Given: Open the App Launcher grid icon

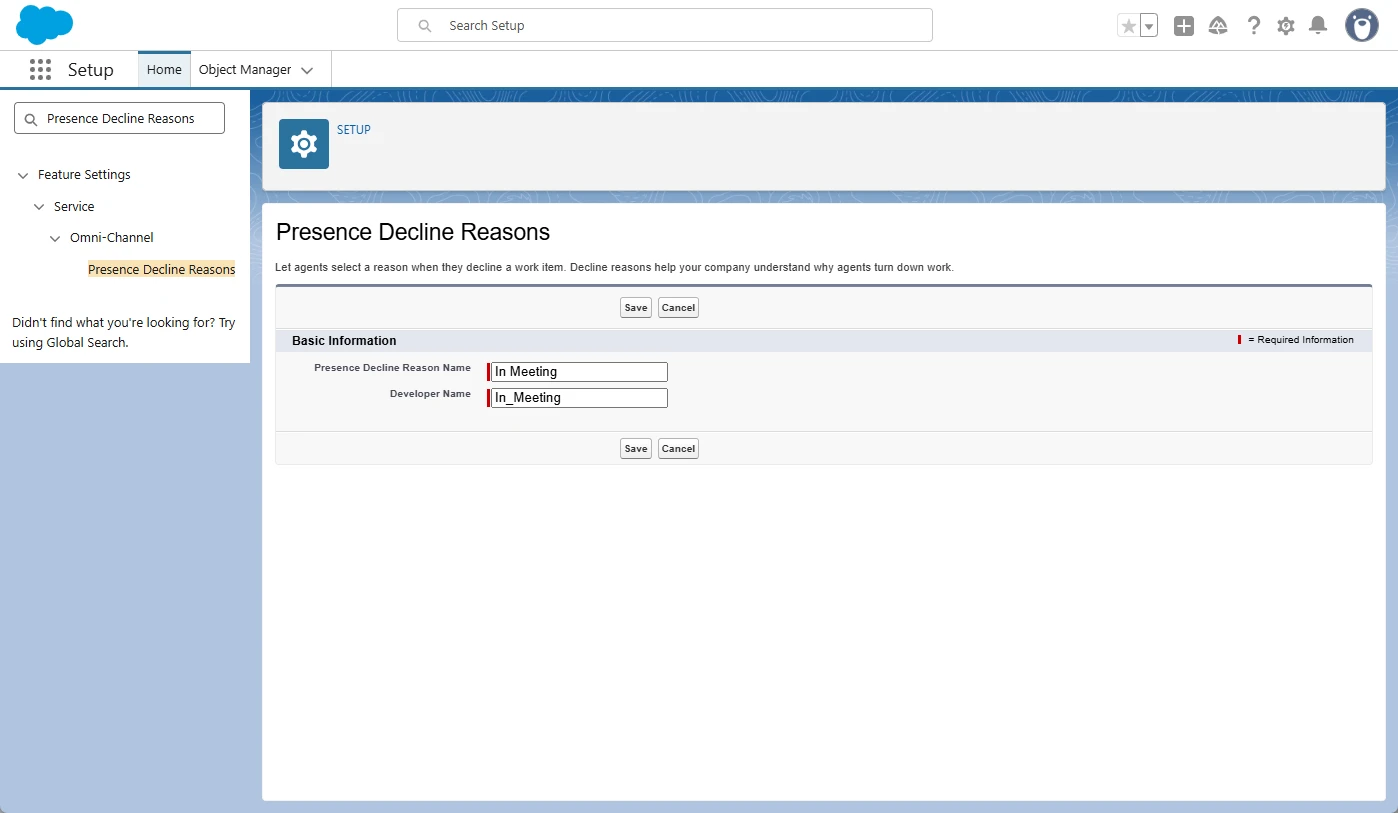Looking at the screenshot, I should click(x=40, y=70).
